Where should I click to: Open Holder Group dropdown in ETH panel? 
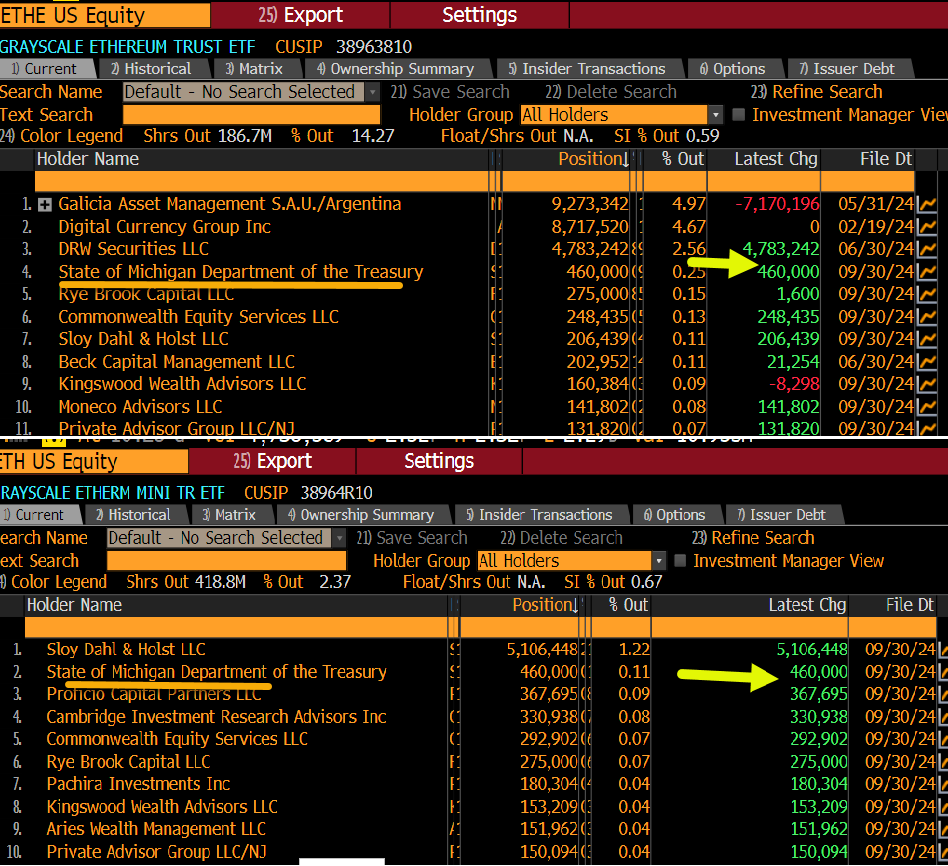659,561
